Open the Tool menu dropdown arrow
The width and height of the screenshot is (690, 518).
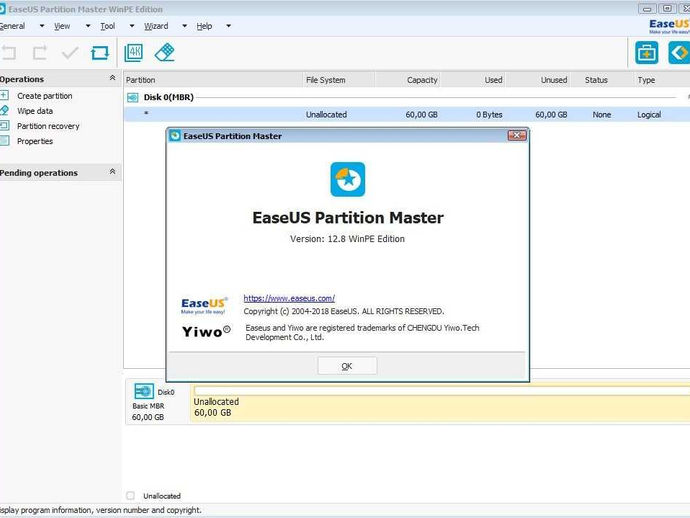(x=132, y=26)
